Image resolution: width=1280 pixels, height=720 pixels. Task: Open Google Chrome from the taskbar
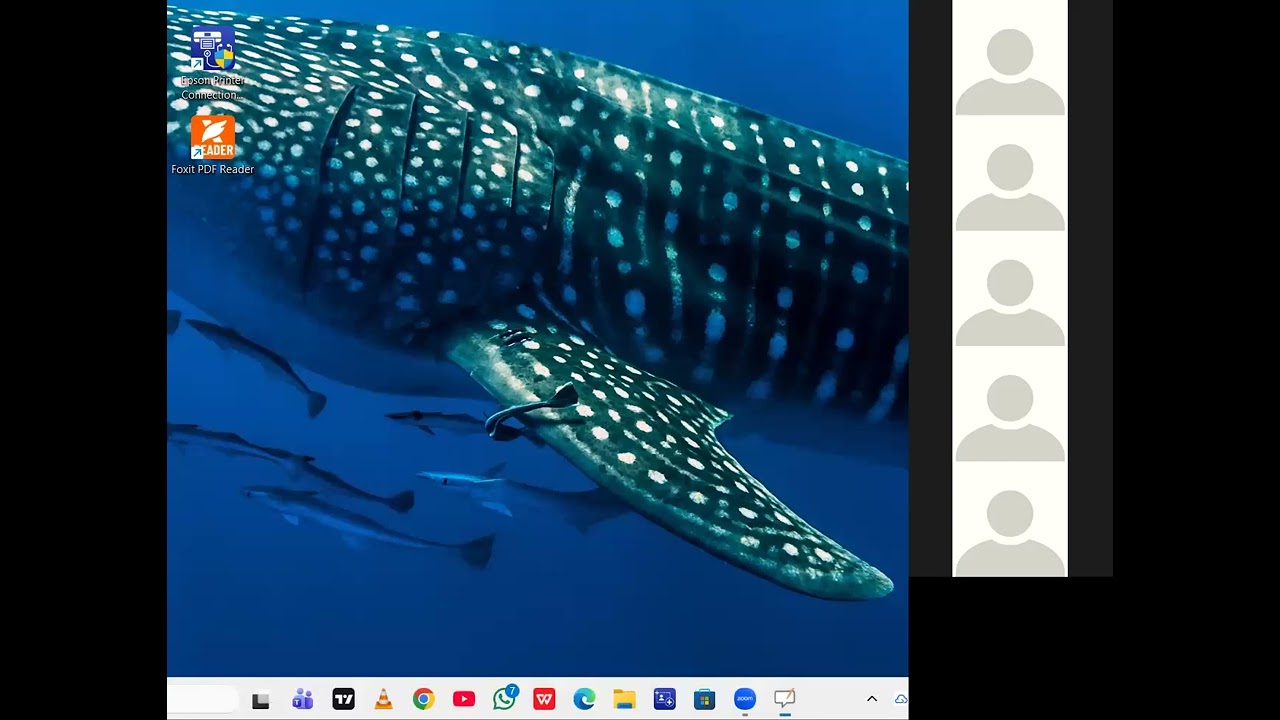click(x=423, y=700)
